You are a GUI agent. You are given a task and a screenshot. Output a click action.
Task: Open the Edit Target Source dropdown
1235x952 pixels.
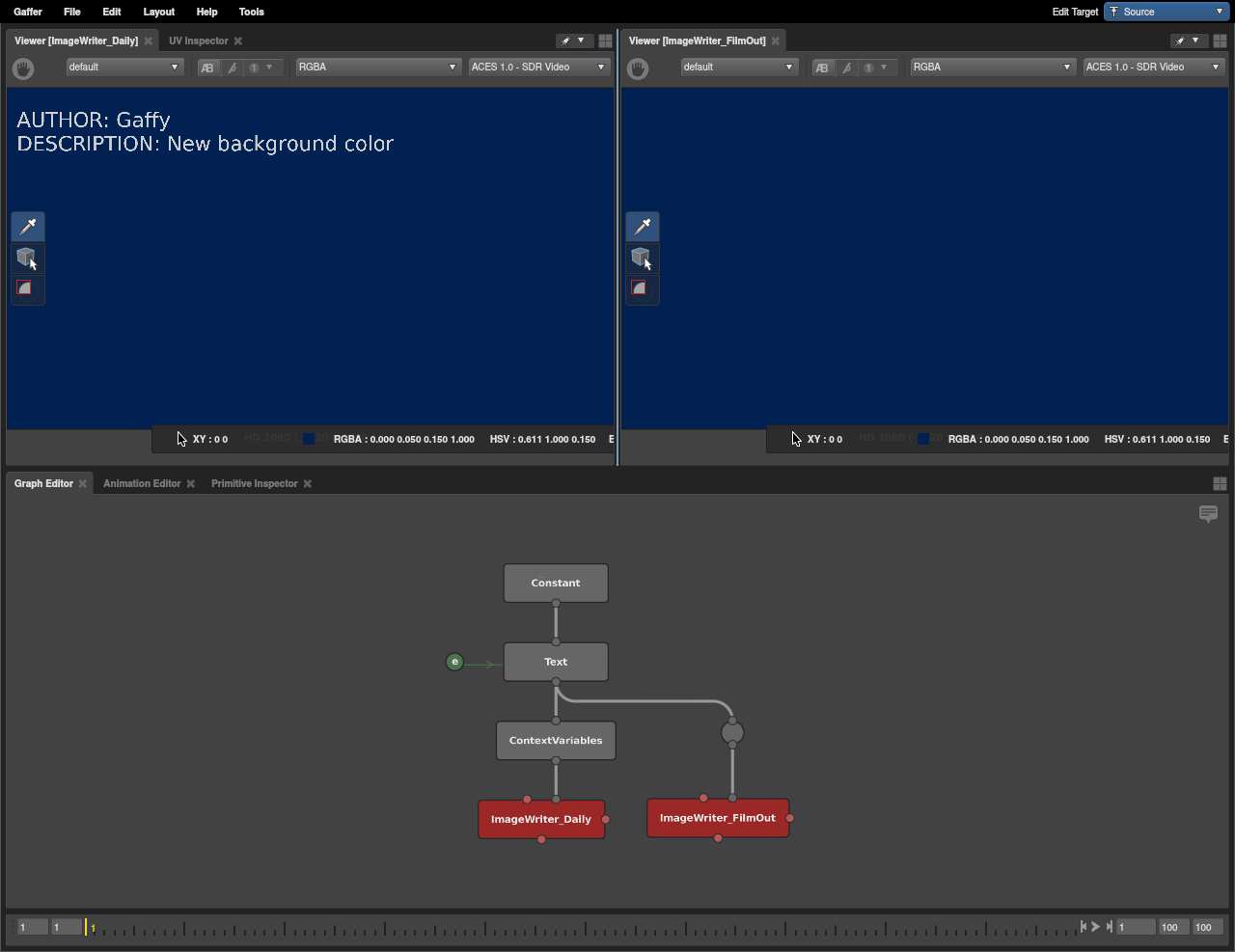(x=1166, y=12)
